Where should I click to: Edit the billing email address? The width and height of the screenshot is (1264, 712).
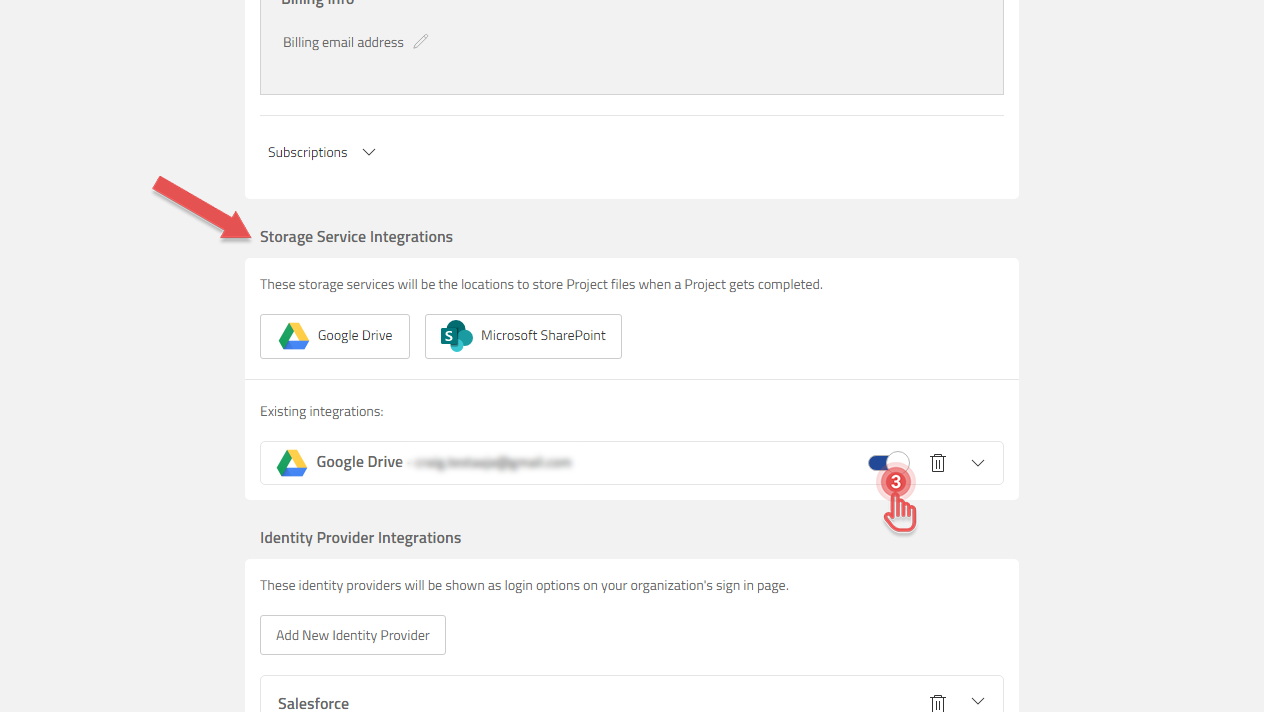coord(420,41)
